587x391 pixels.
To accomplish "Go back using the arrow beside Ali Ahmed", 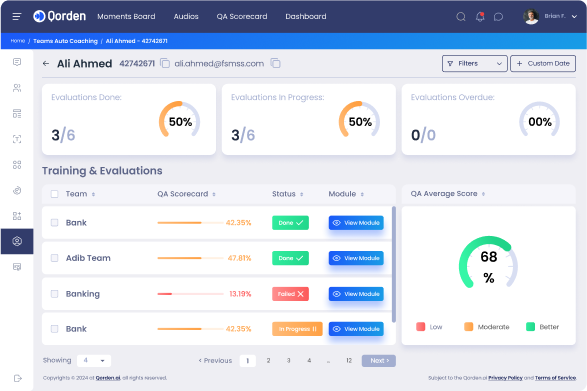I will 46,64.
